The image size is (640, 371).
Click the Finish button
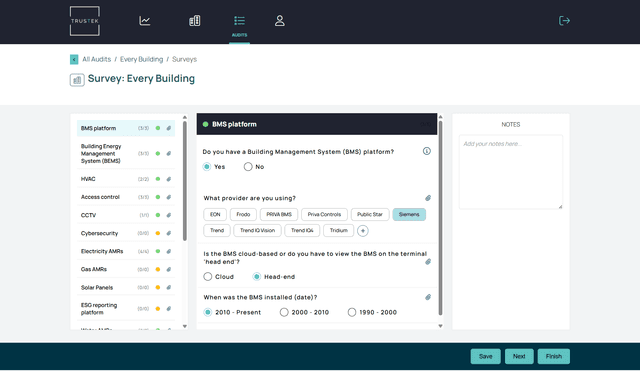click(x=553, y=356)
